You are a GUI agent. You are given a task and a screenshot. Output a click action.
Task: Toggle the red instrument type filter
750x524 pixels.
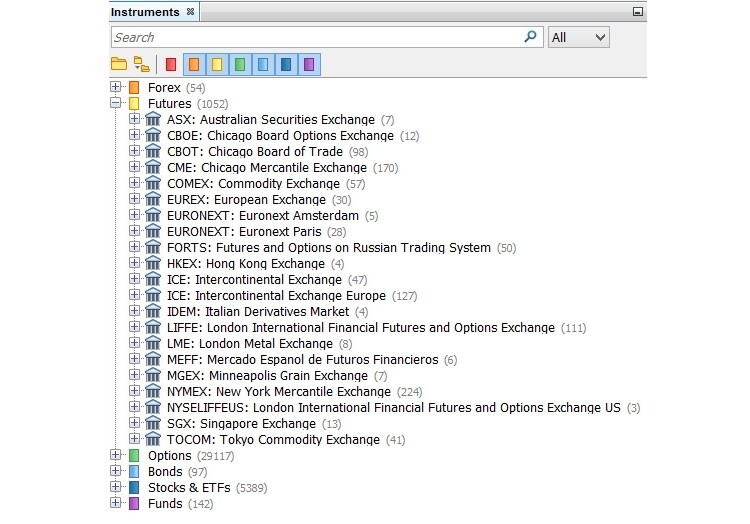pyautogui.click(x=171, y=64)
